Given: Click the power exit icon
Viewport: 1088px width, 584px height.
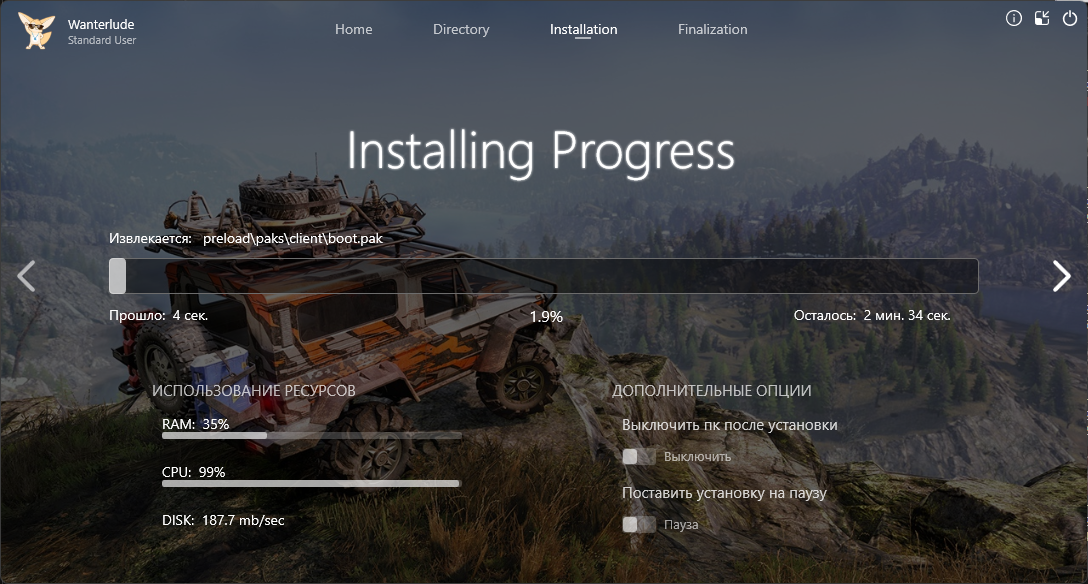Looking at the screenshot, I should coord(1070,18).
